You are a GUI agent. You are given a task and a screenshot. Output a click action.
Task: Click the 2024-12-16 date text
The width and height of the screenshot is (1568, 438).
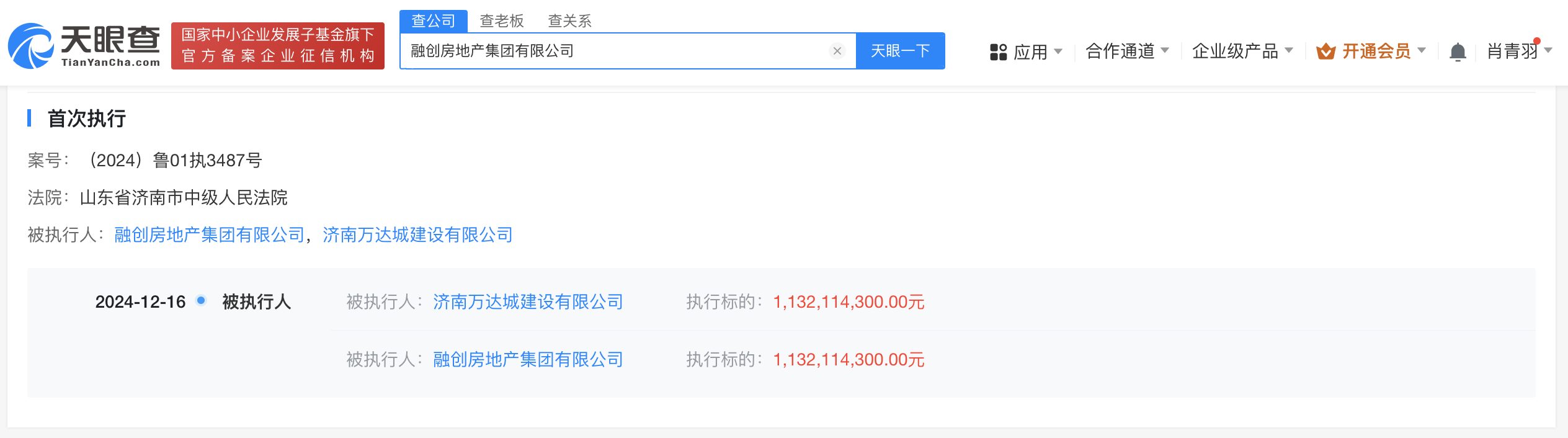click(x=140, y=302)
